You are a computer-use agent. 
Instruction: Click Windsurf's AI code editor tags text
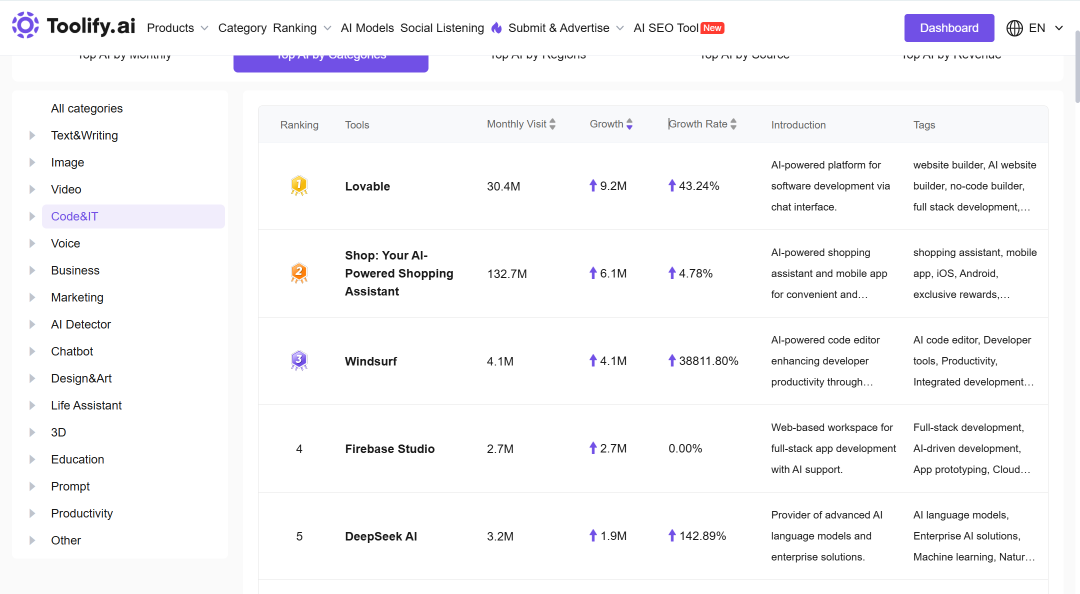tap(973, 361)
